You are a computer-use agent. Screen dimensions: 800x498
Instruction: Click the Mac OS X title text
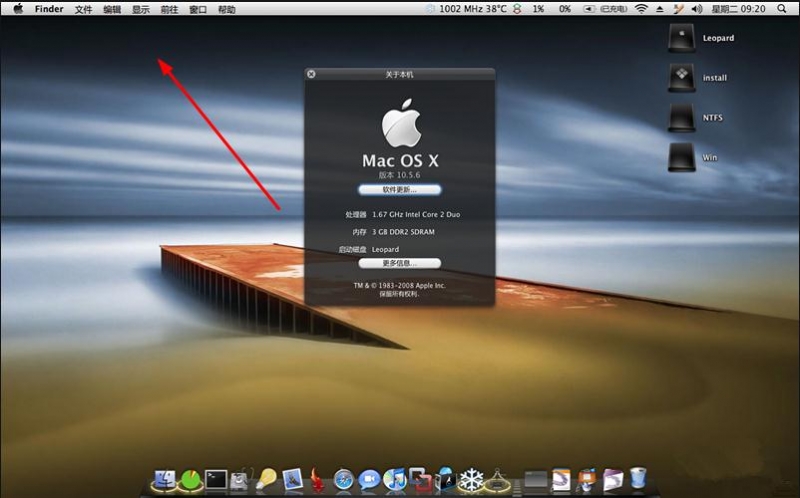400,161
